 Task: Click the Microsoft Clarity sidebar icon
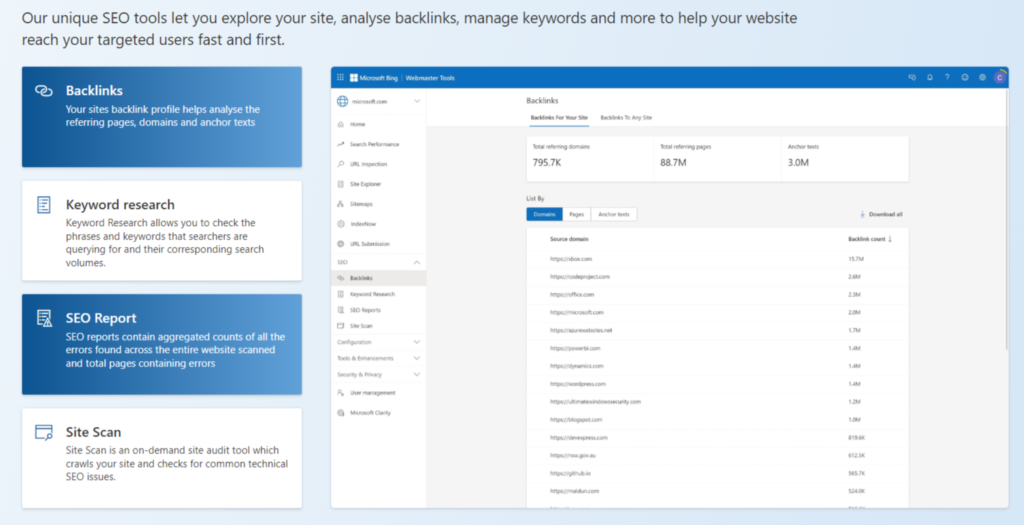click(342, 412)
